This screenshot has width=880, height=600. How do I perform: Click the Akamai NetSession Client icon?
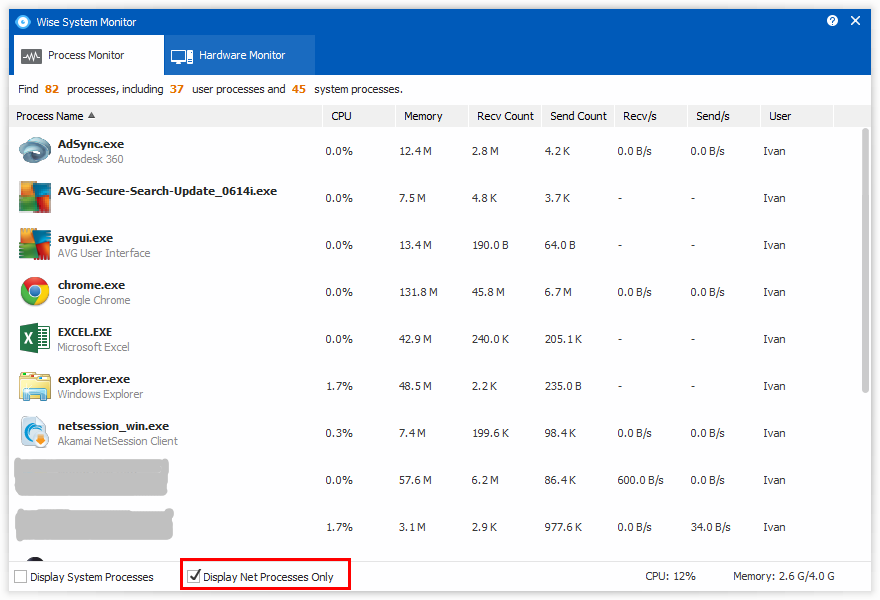point(35,432)
